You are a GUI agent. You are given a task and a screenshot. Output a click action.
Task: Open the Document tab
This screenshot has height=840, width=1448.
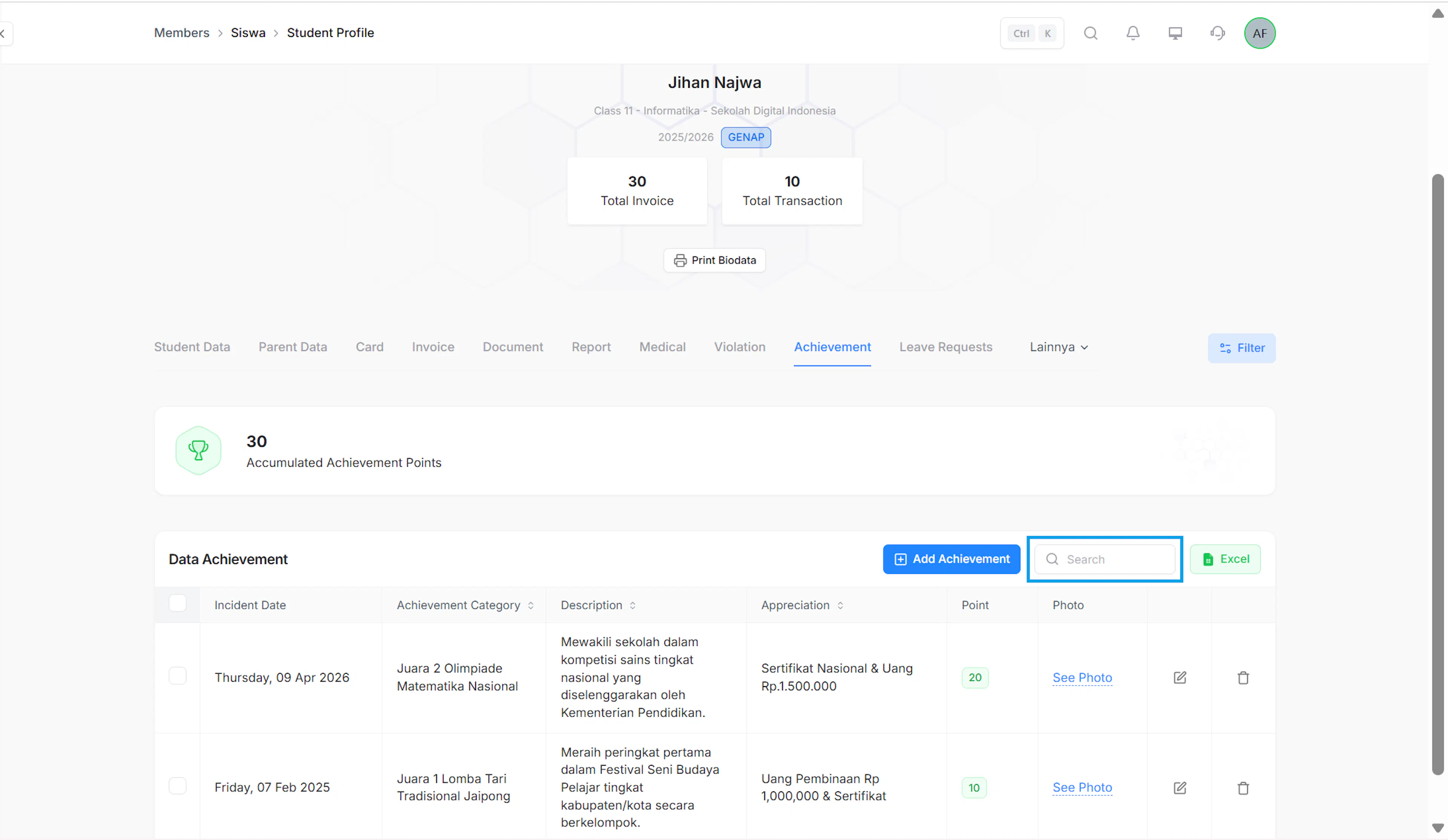tap(512, 347)
